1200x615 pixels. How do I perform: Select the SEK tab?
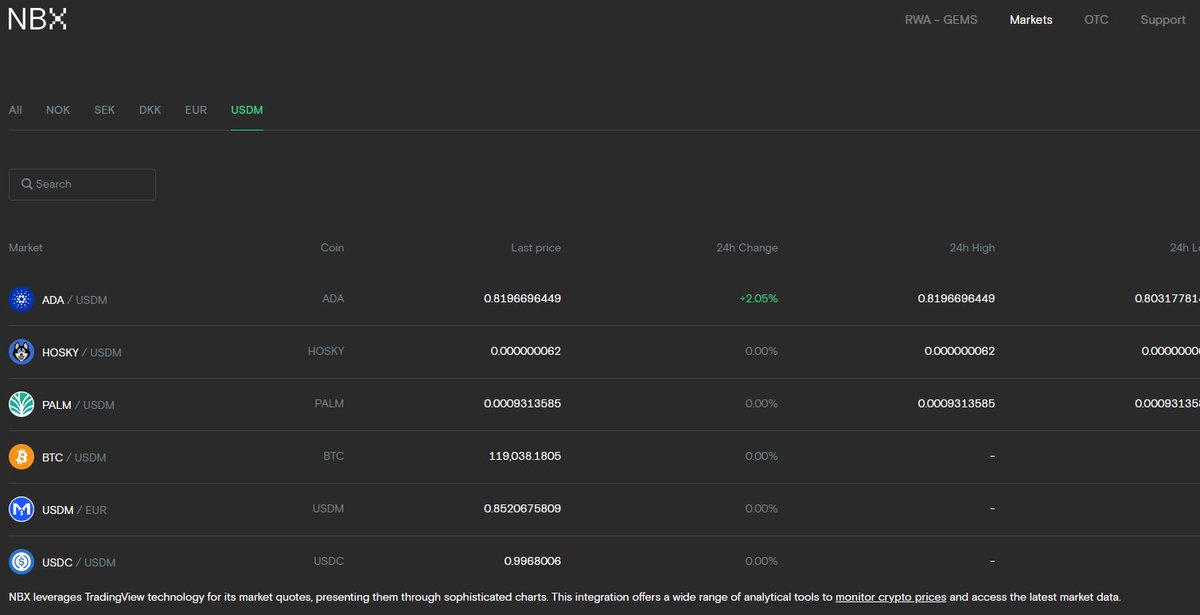(105, 110)
